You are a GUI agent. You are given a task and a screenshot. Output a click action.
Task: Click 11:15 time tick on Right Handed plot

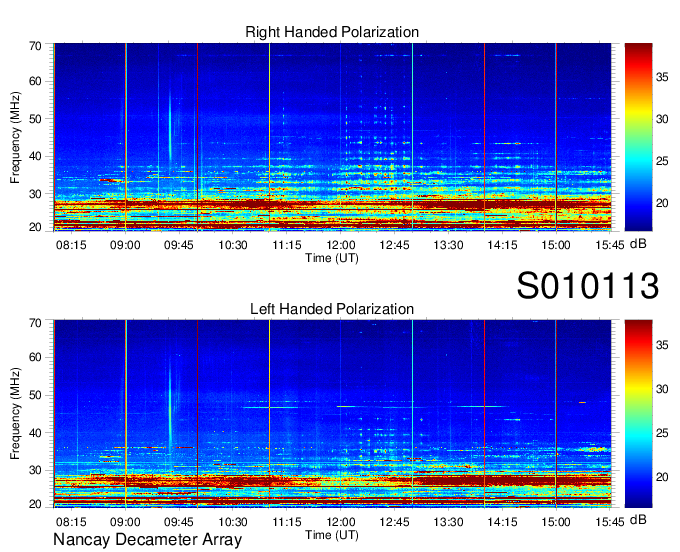pos(287,245)
